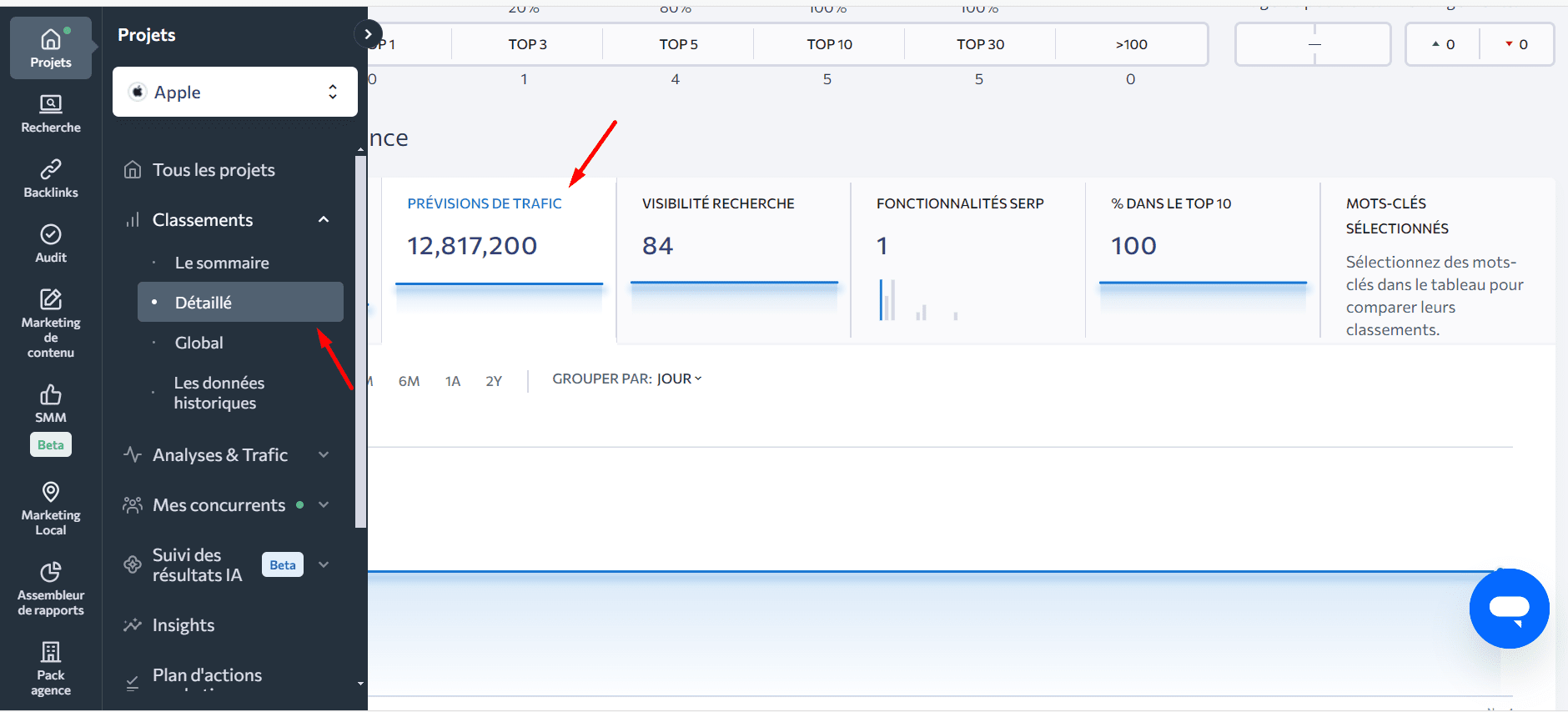
Task: Filter by the TOP 30 column
Action: (x=980, y=44)
